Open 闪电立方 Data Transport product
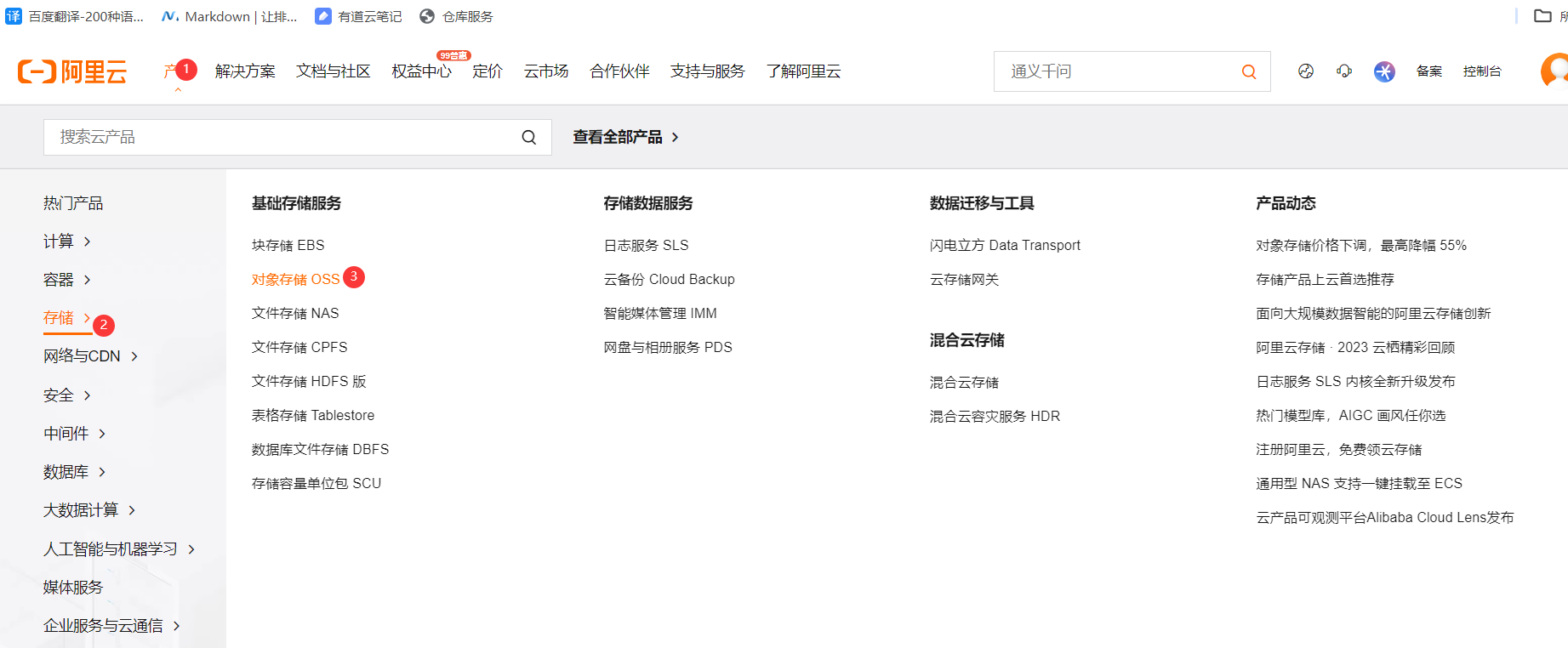The image size is (1568, 648). [x=1005, y=245]
